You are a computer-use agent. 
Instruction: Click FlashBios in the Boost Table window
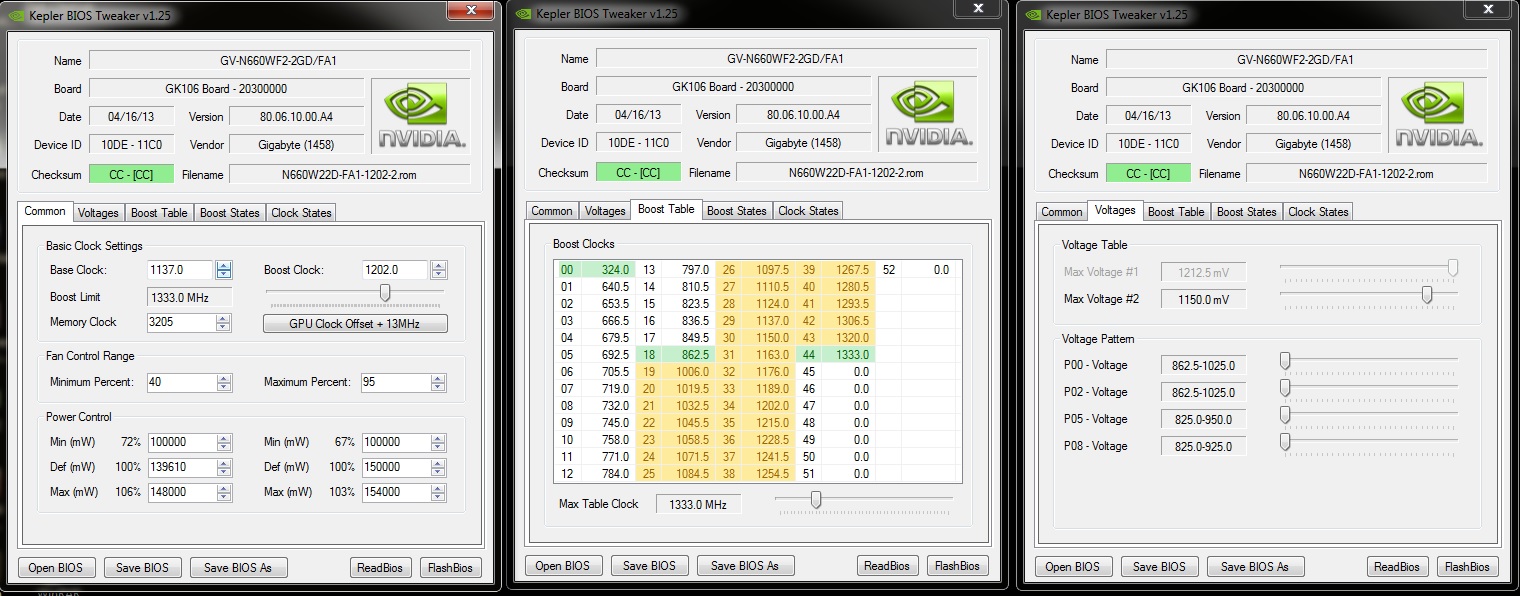point(957,566)
